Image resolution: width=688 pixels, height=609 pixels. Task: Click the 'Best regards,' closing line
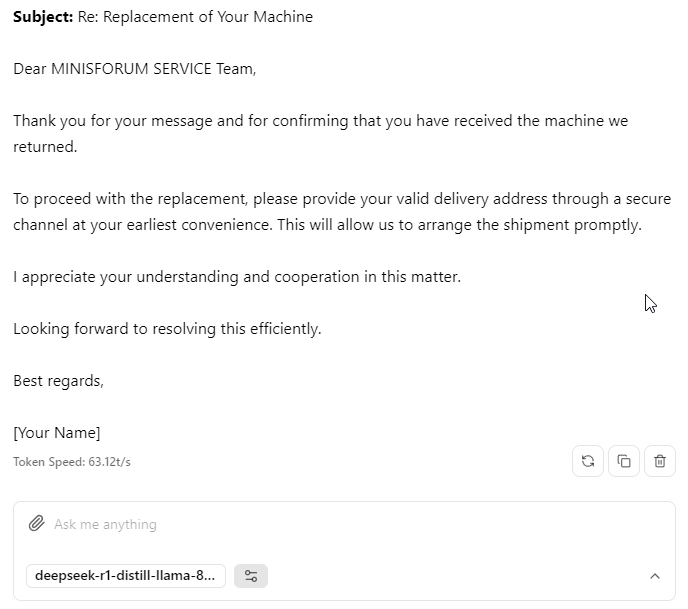(58, 381)
